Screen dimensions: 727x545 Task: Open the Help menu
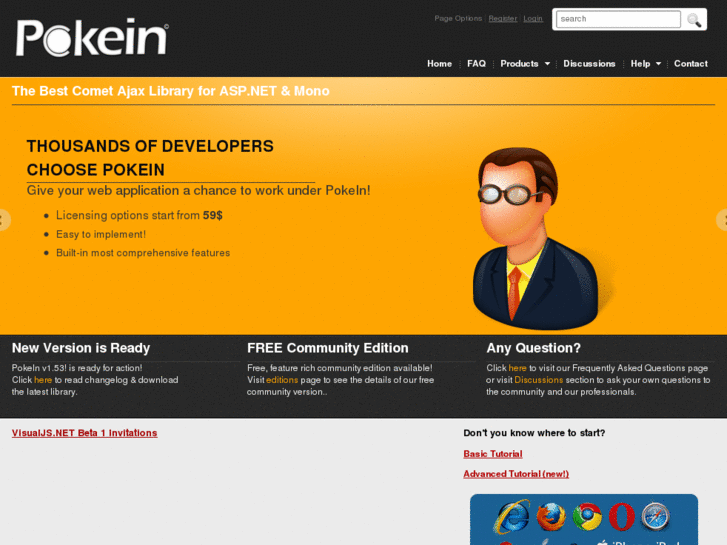pyautogui.click(x=640, y=64)
